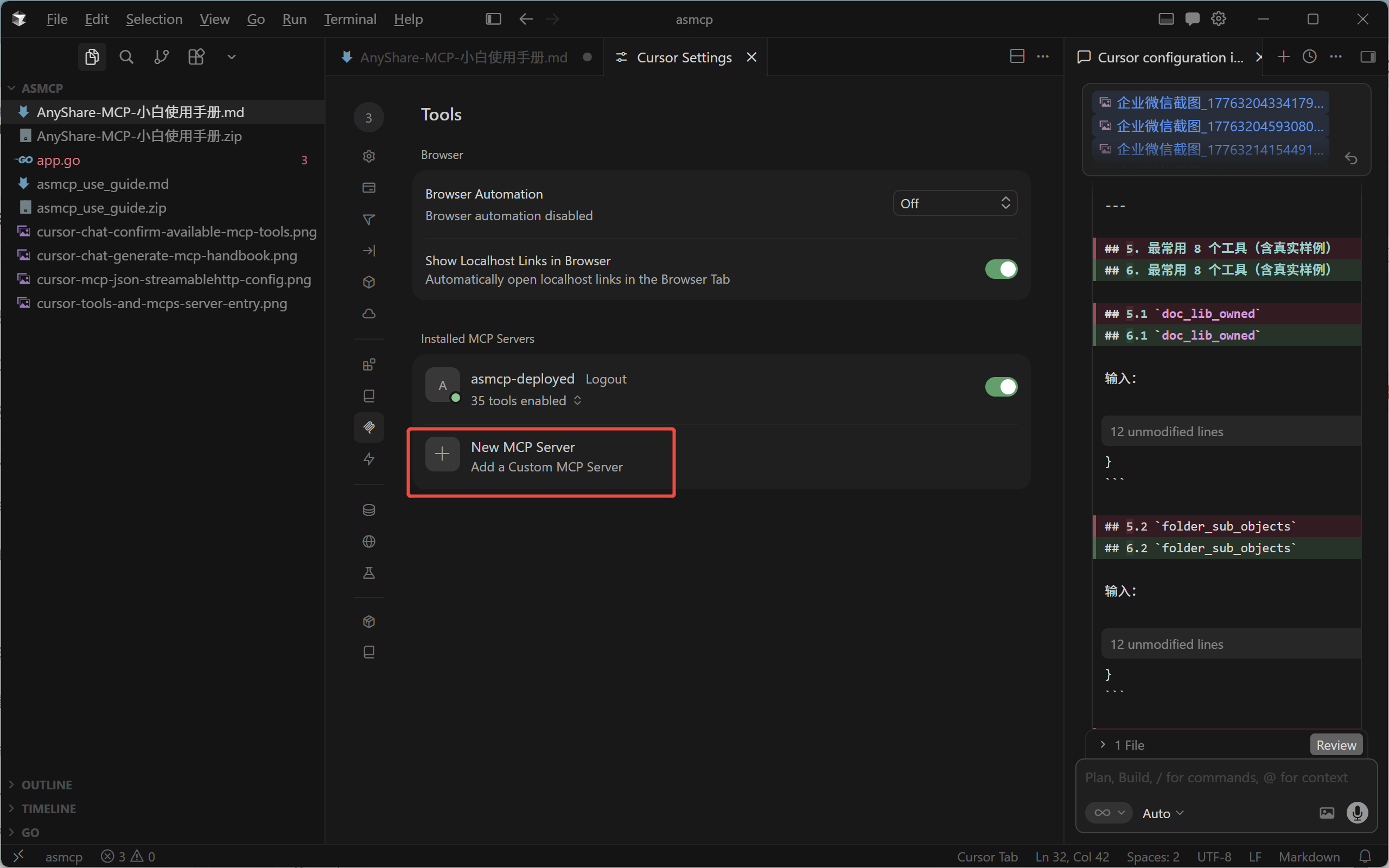Open editor more actions ellipsis
The image size is (1389, 868).
pyautogui.click(x=1043, y=56)
